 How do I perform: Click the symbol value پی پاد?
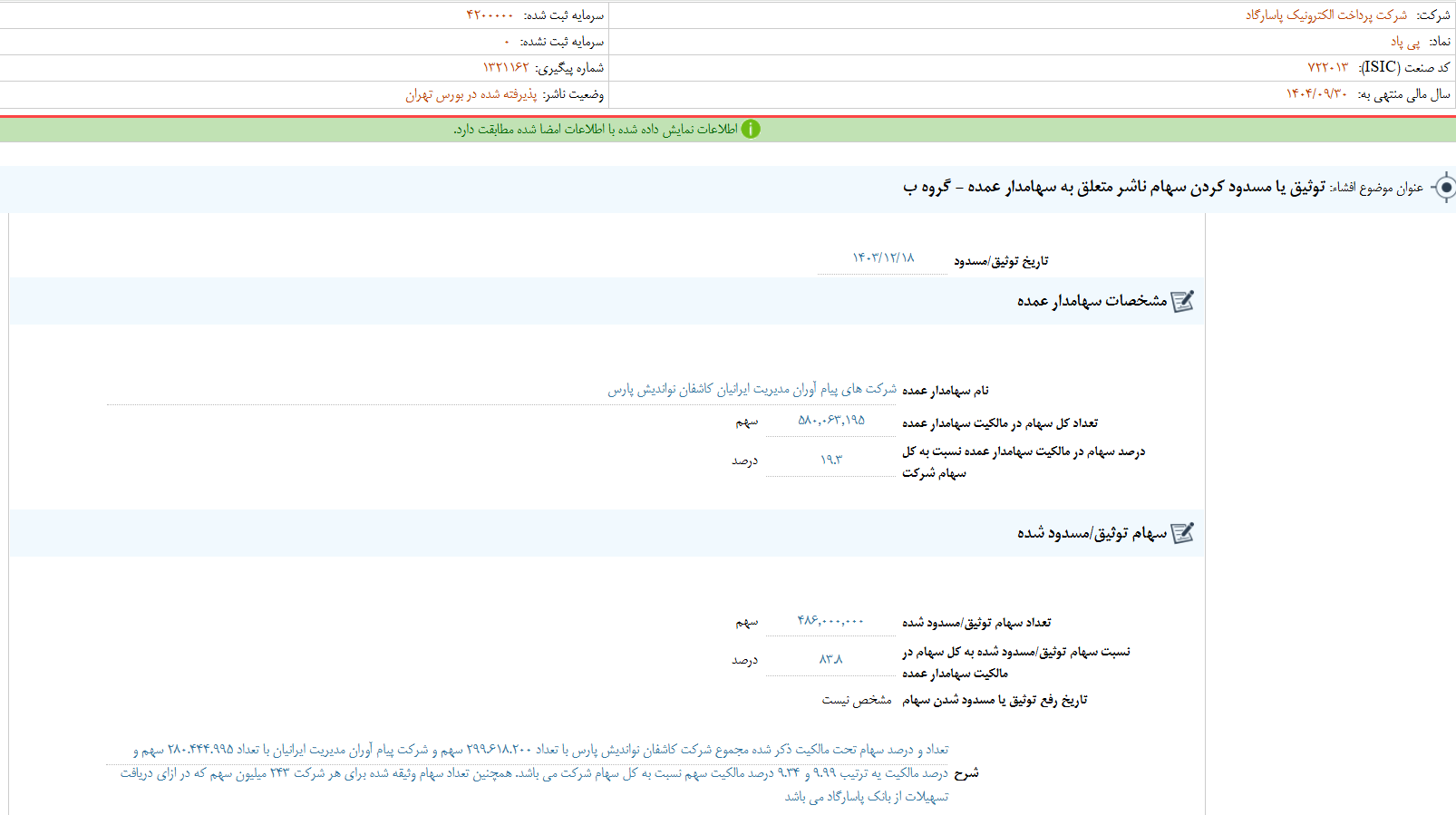[x=1405, y=41]
